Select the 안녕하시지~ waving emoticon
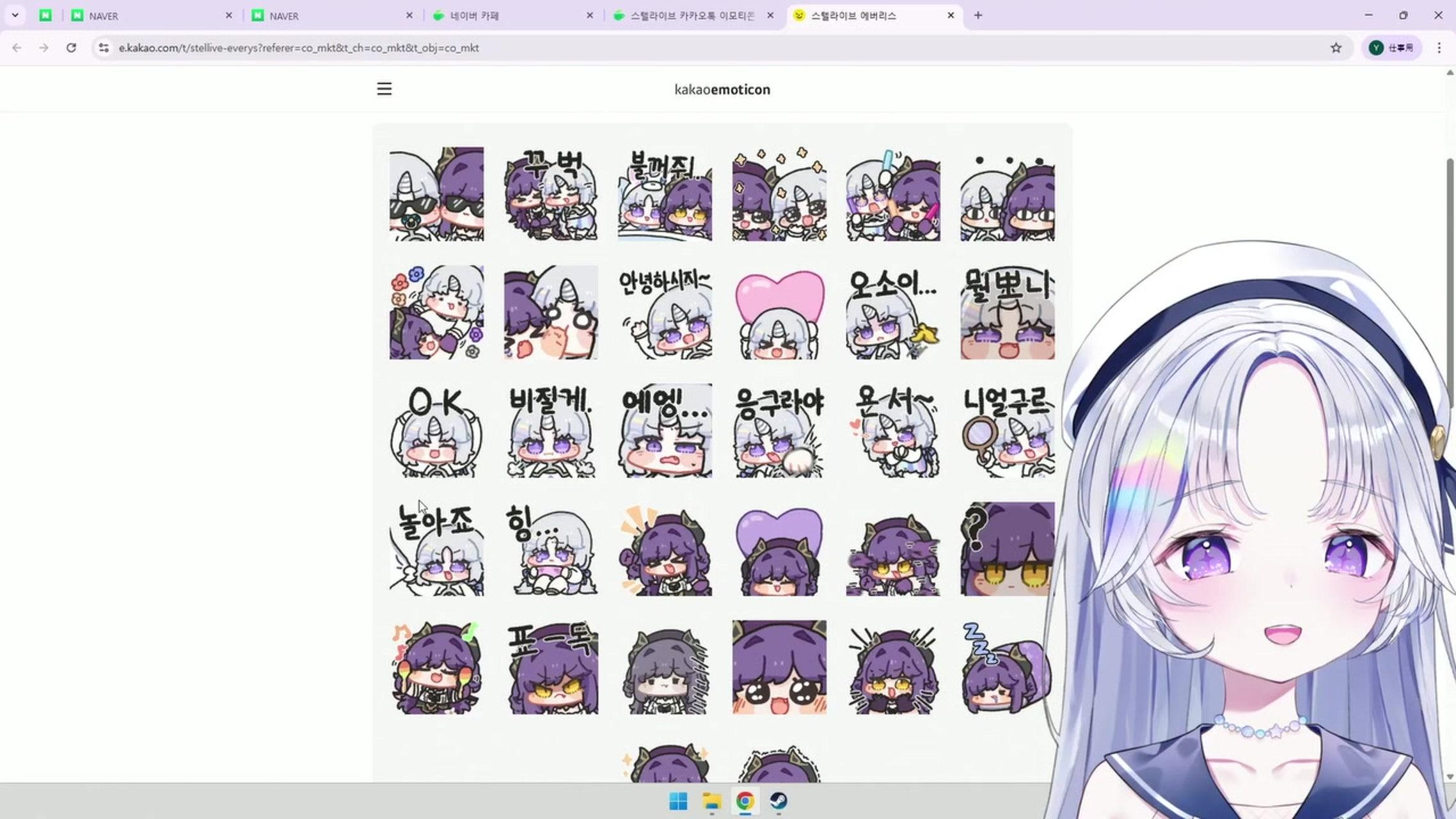The height and width of the screenshot is (819, 1456). [x=665, y=312]
